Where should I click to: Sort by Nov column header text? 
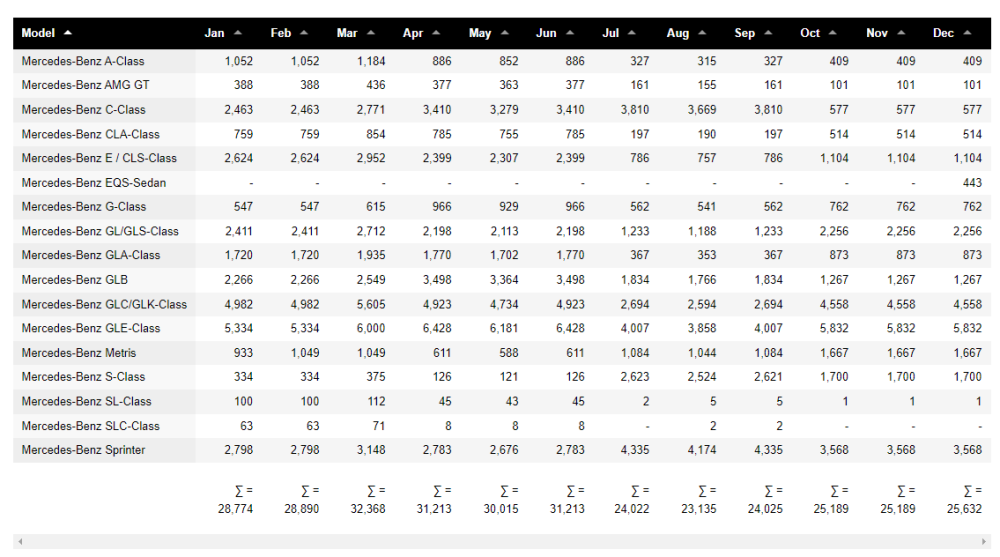pyautogui.click(x=876, y=33)
